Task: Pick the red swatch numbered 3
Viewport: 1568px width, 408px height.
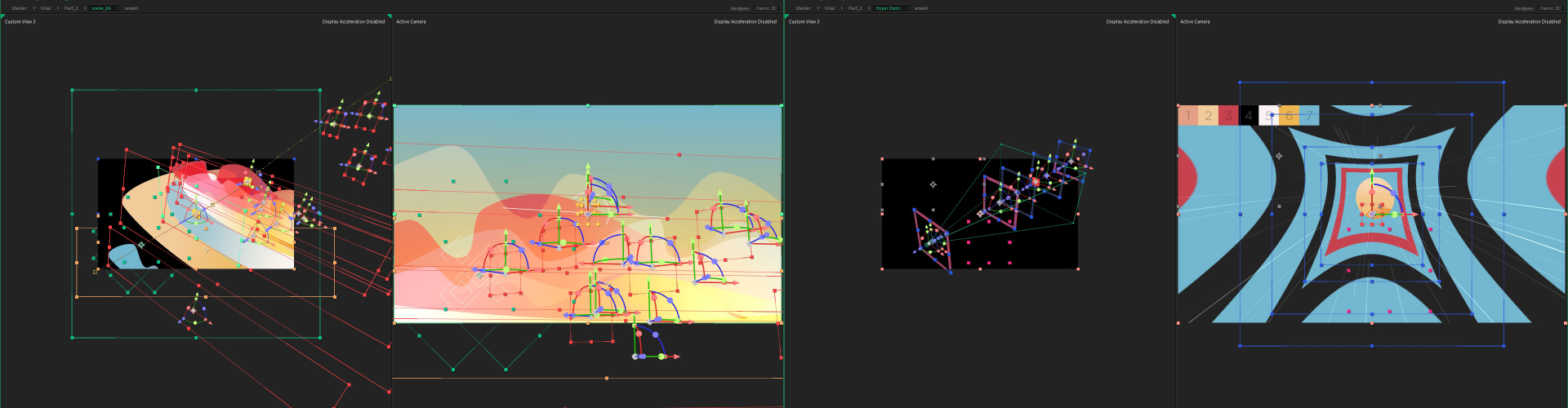Action: point(1228,116)
